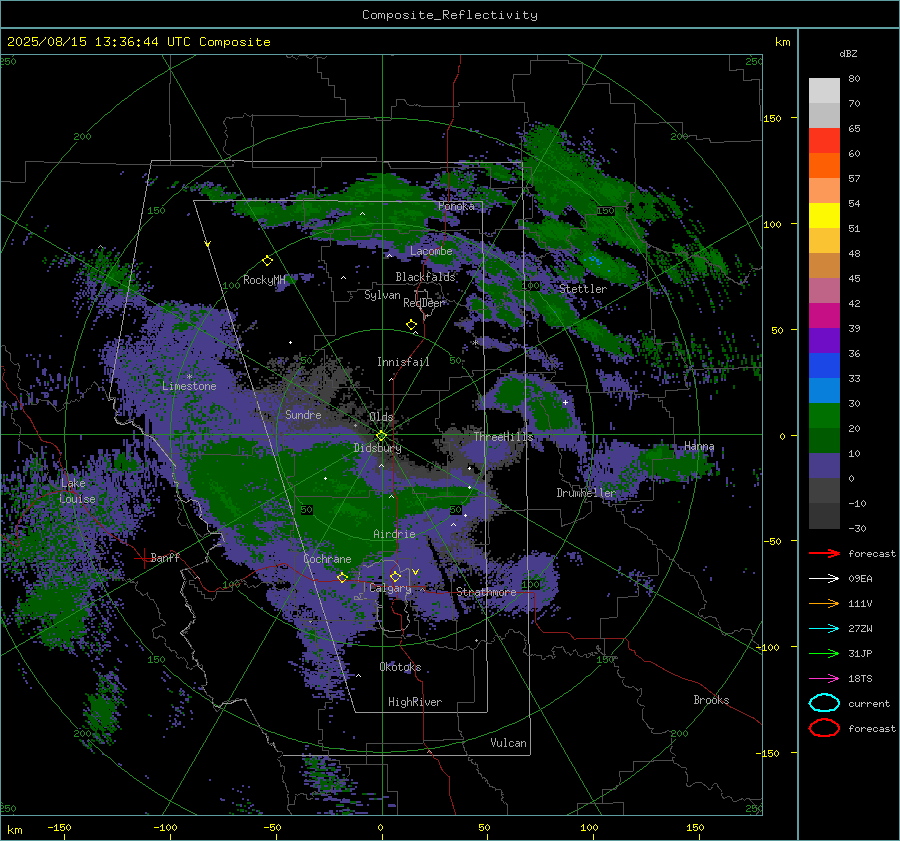Click the ThreeHills label

pyautogui.click(x=503, y=437)
